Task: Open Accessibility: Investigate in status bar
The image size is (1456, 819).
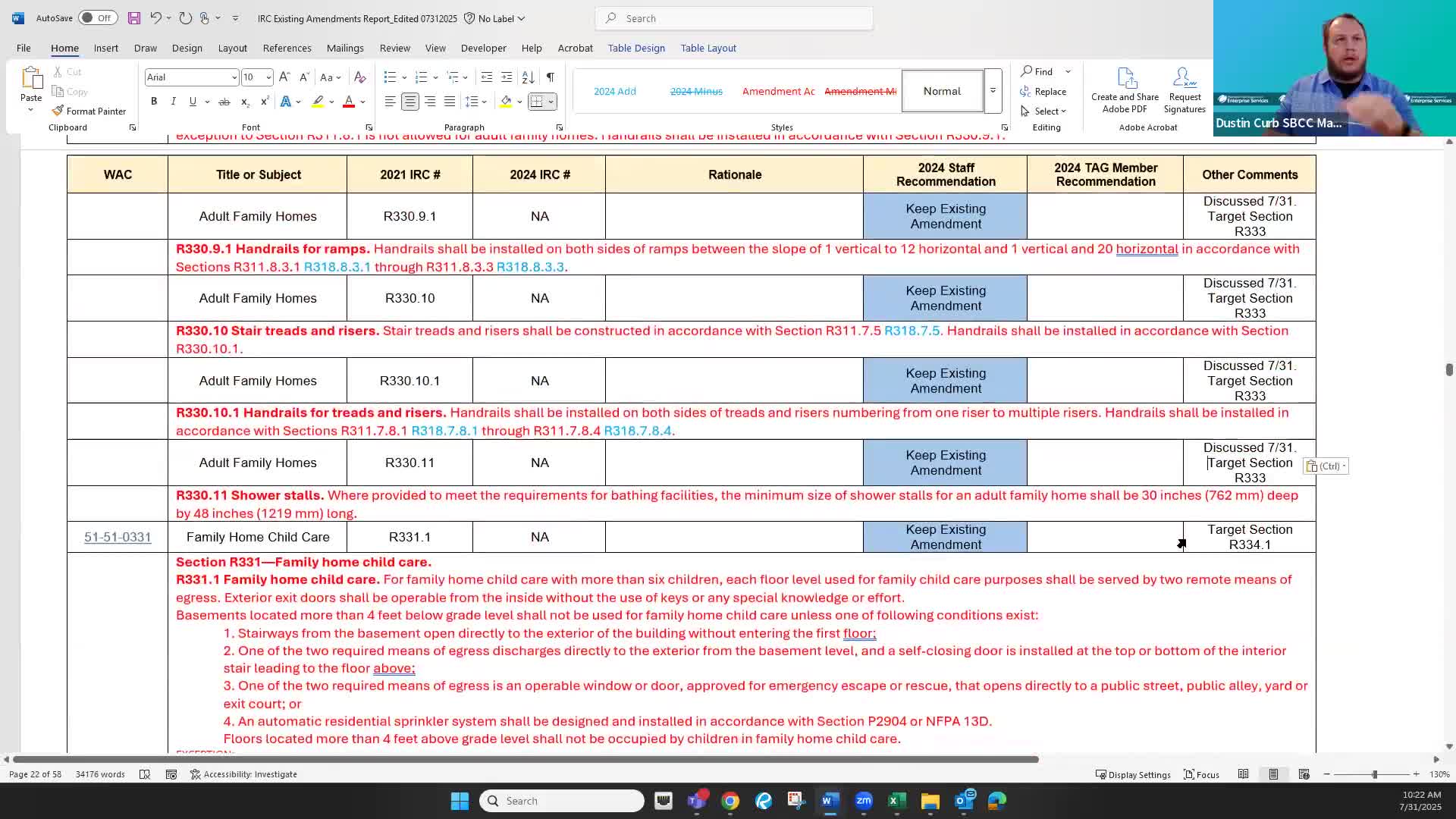Action: tap(244, 773)
